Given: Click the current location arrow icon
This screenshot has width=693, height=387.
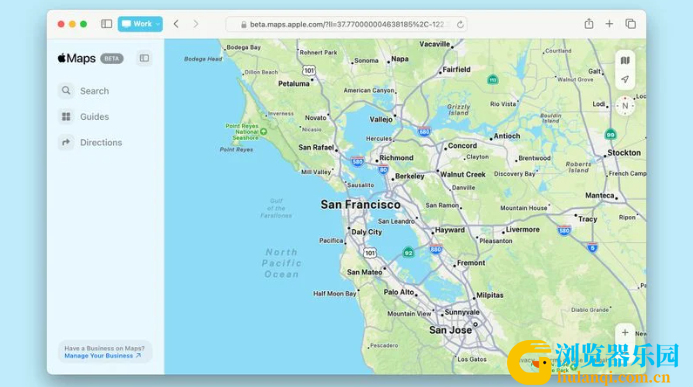Looking at the screenshot, I should coord(624,80).
